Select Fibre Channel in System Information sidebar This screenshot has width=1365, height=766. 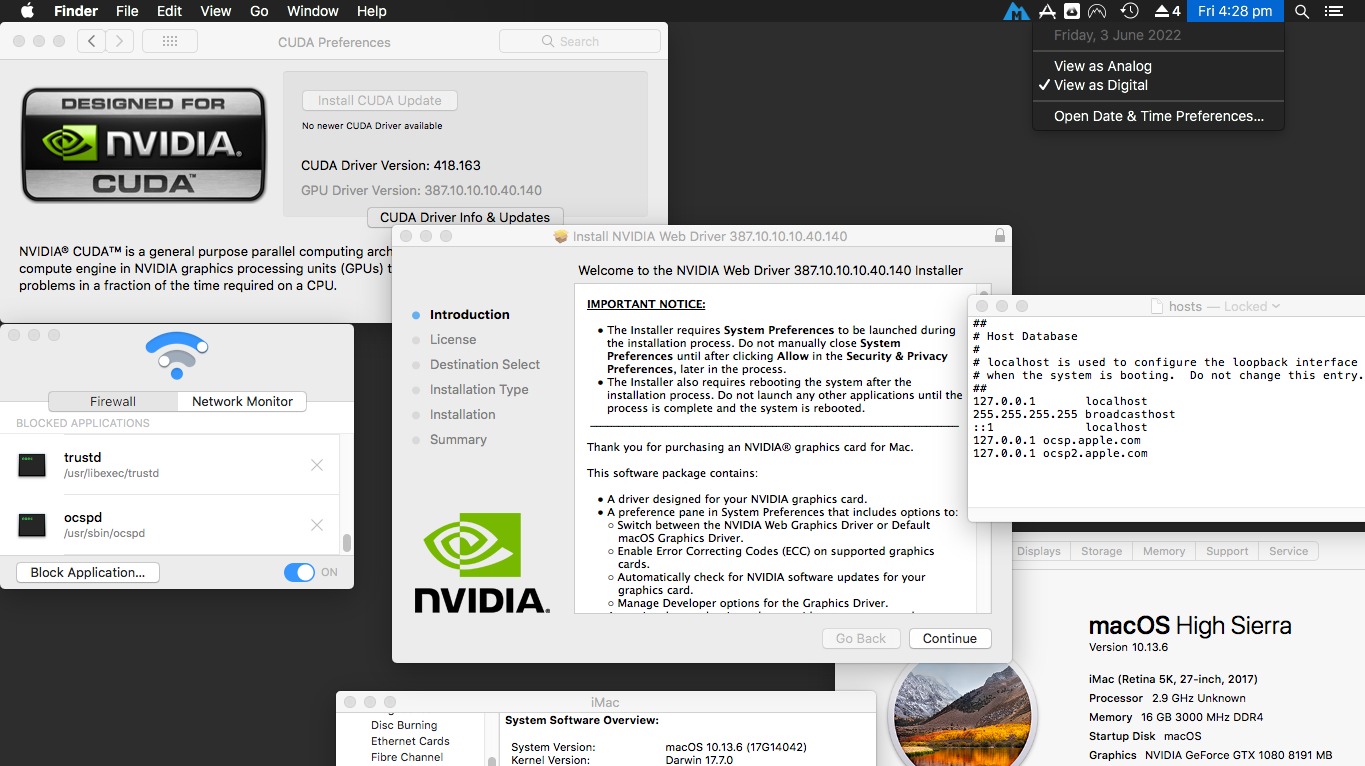coord(407,757)
